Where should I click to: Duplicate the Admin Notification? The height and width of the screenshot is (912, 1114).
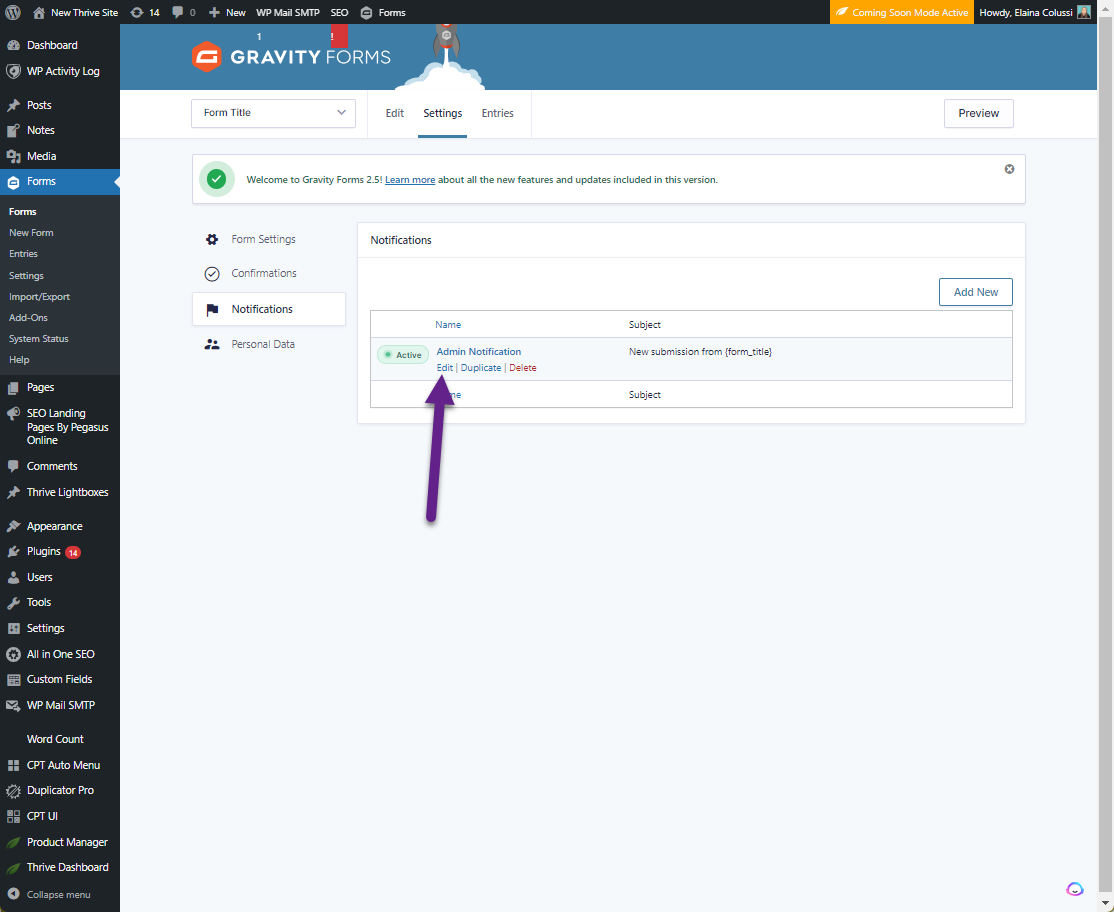(481, 368)
